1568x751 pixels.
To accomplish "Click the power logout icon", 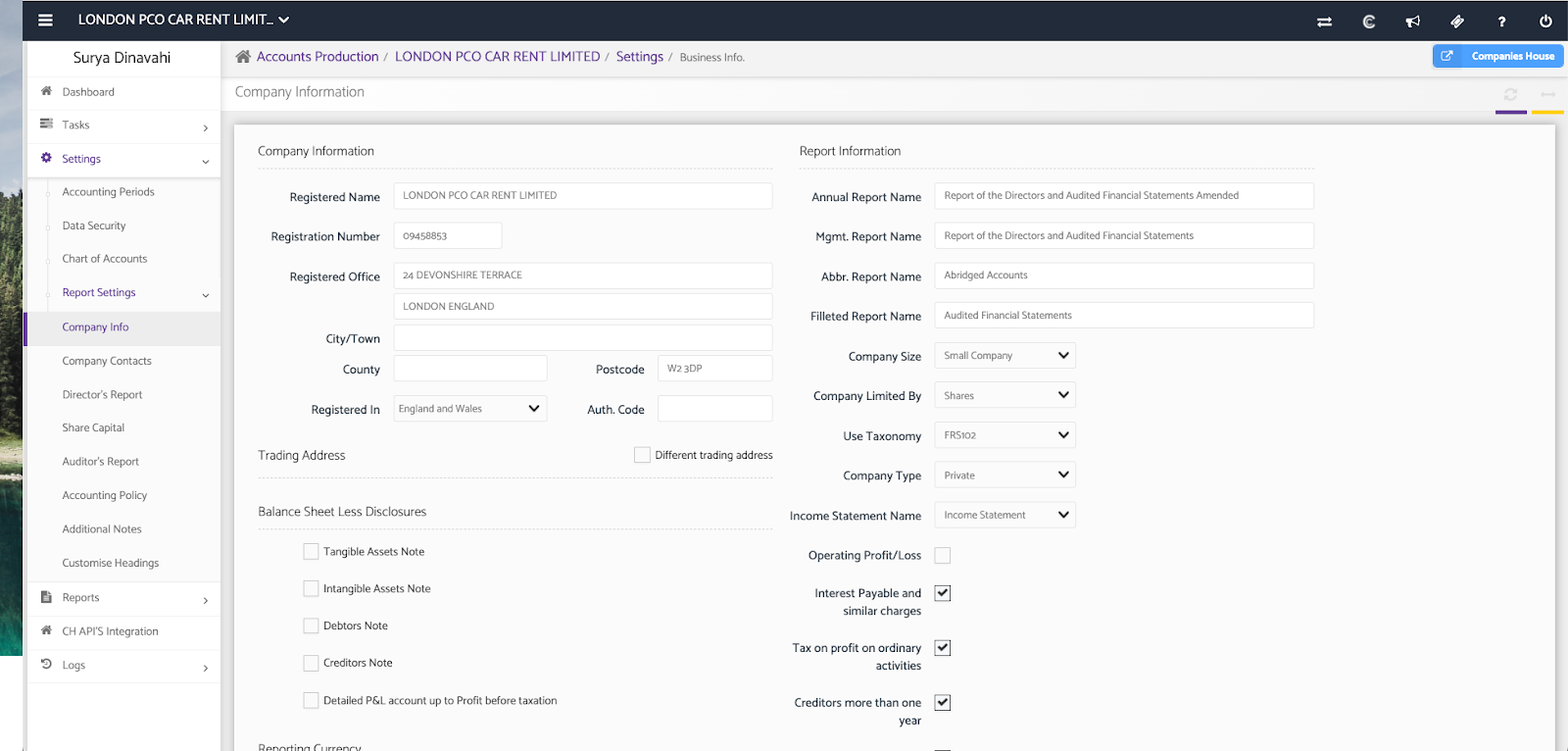I will (x=1545, y=22).
